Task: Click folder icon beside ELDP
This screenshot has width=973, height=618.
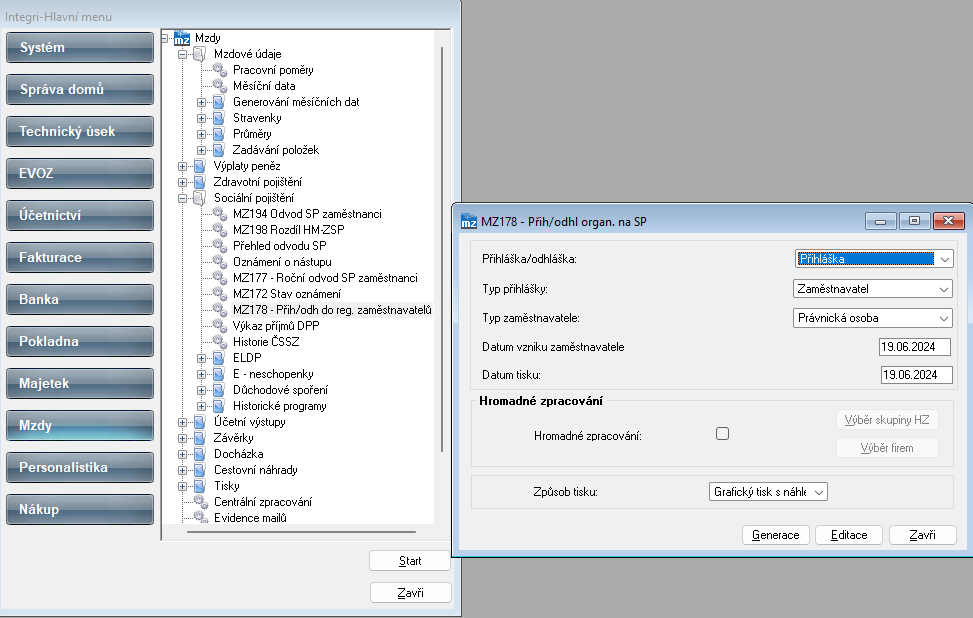Action: coord(218,358)
